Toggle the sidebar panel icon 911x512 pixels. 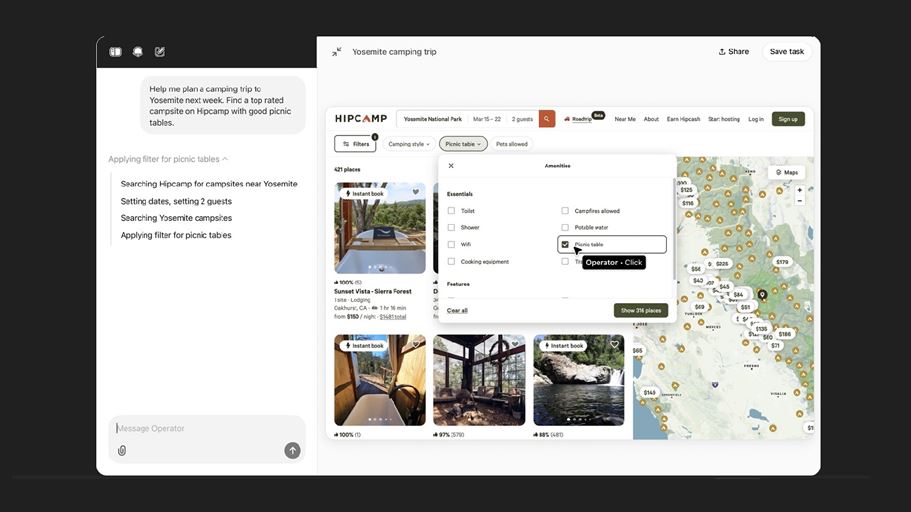tap(116, 52)
